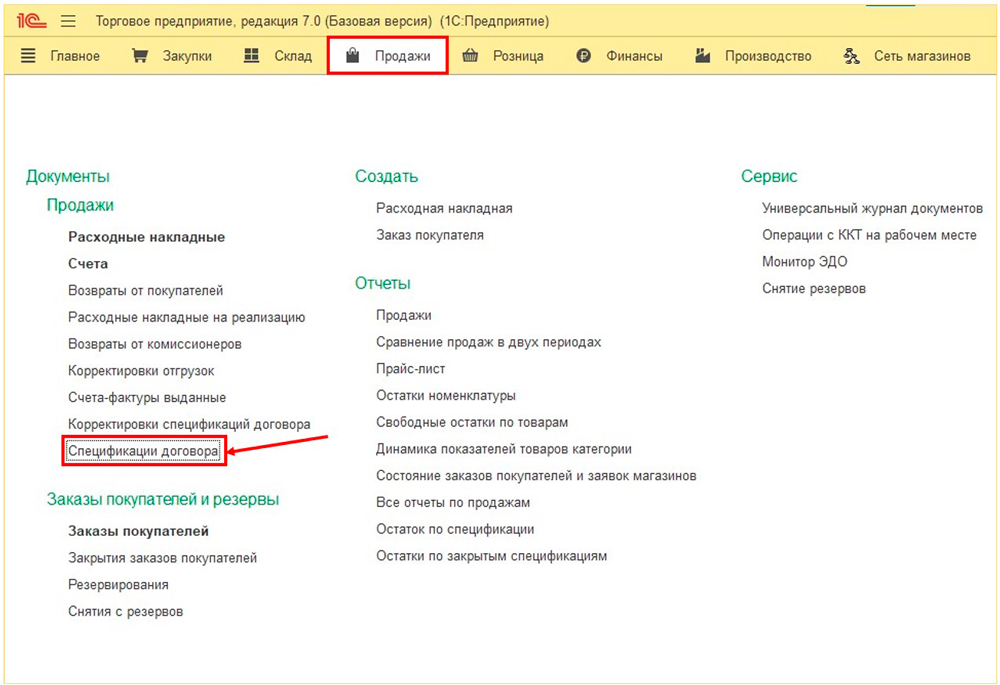Click the Сеть магазинов network icon
Viewport: 1000px width, 685px height.
pyautogui.click(x=852, y=56)
